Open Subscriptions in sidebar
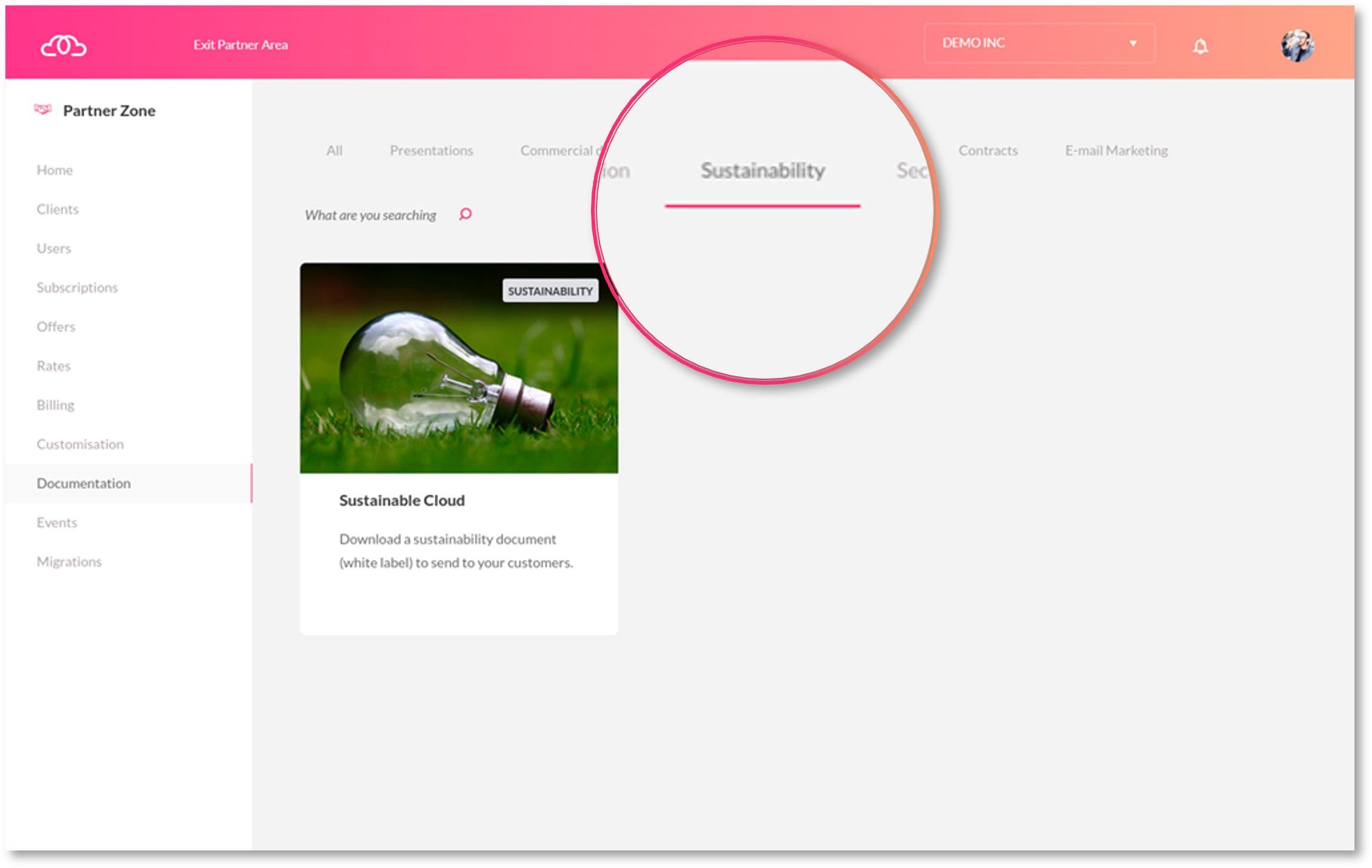This screenshot has height=868, width=1372. point(77,288)
